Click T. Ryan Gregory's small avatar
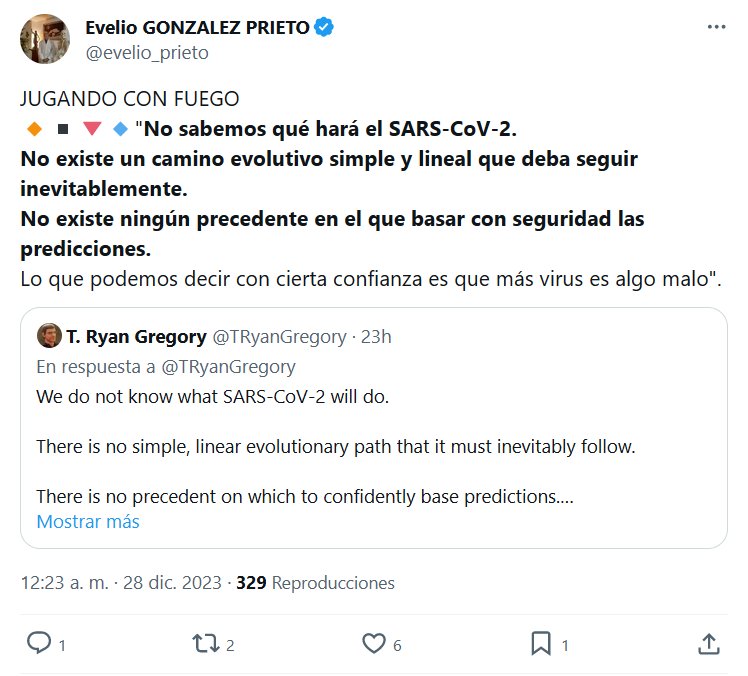Image resolution: width=748 pixels, height=676 pixels. click(x=49, y=336)
